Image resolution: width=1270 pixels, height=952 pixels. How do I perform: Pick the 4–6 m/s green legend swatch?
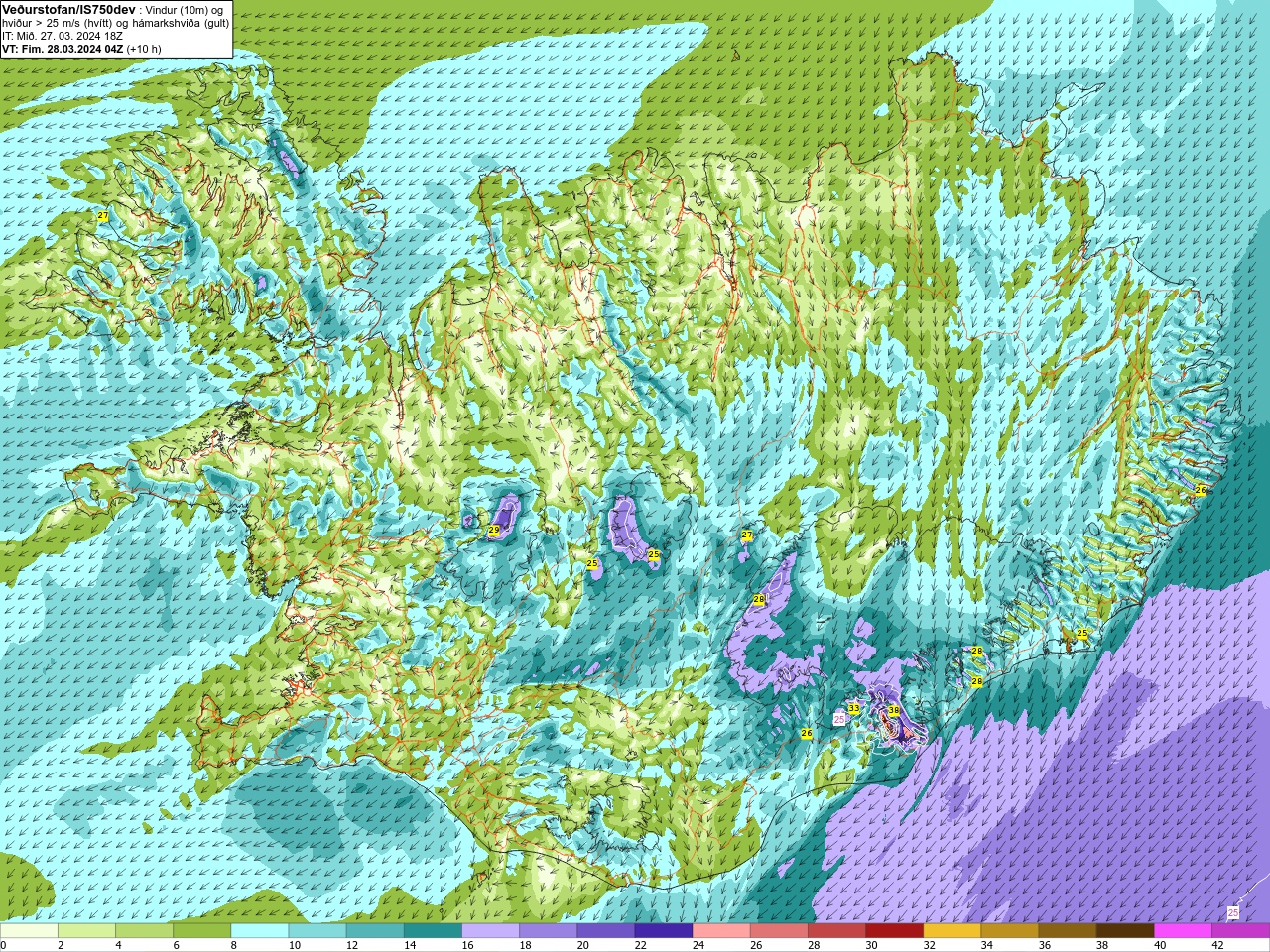point(145,931)
